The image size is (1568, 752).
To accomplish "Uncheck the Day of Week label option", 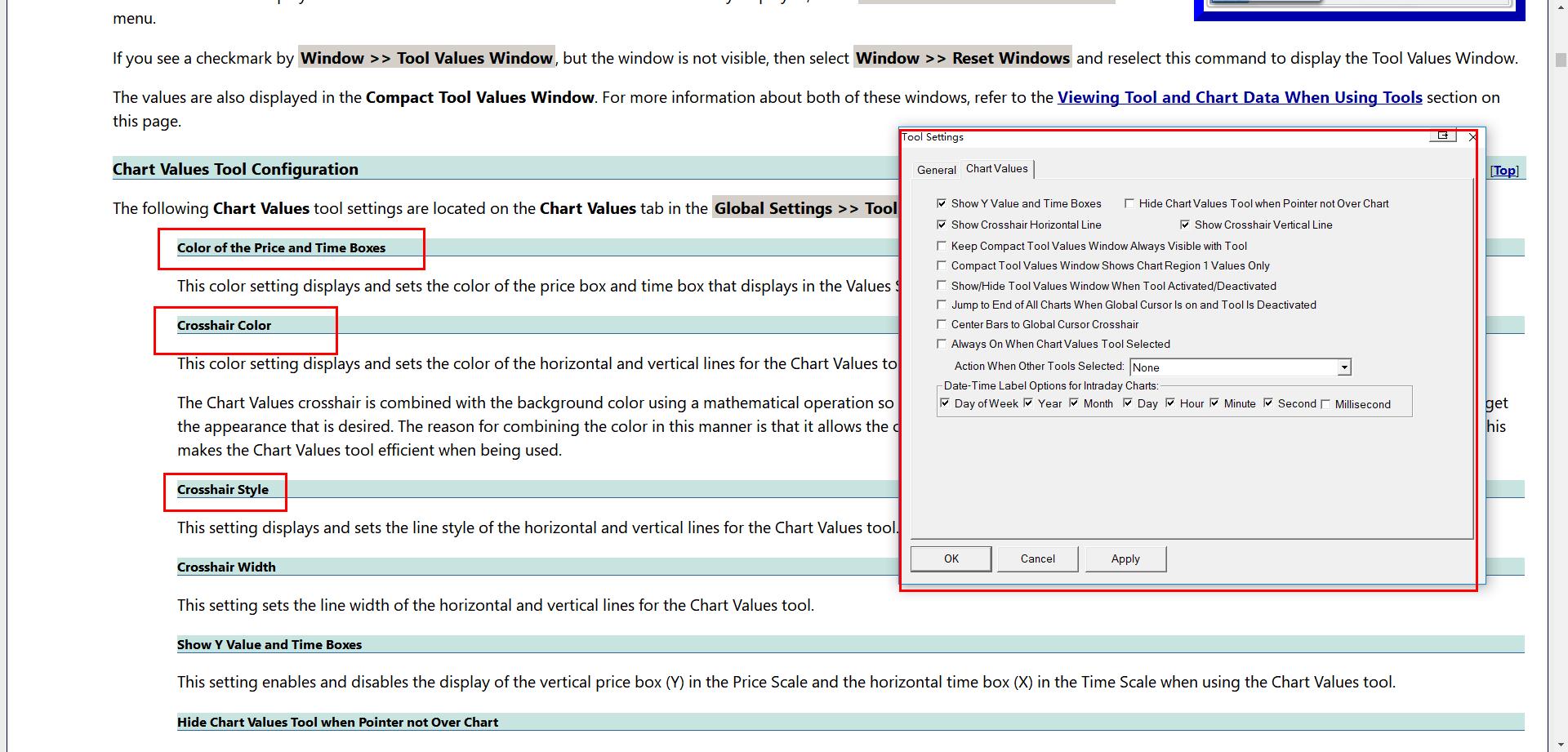I will (945, 403).
